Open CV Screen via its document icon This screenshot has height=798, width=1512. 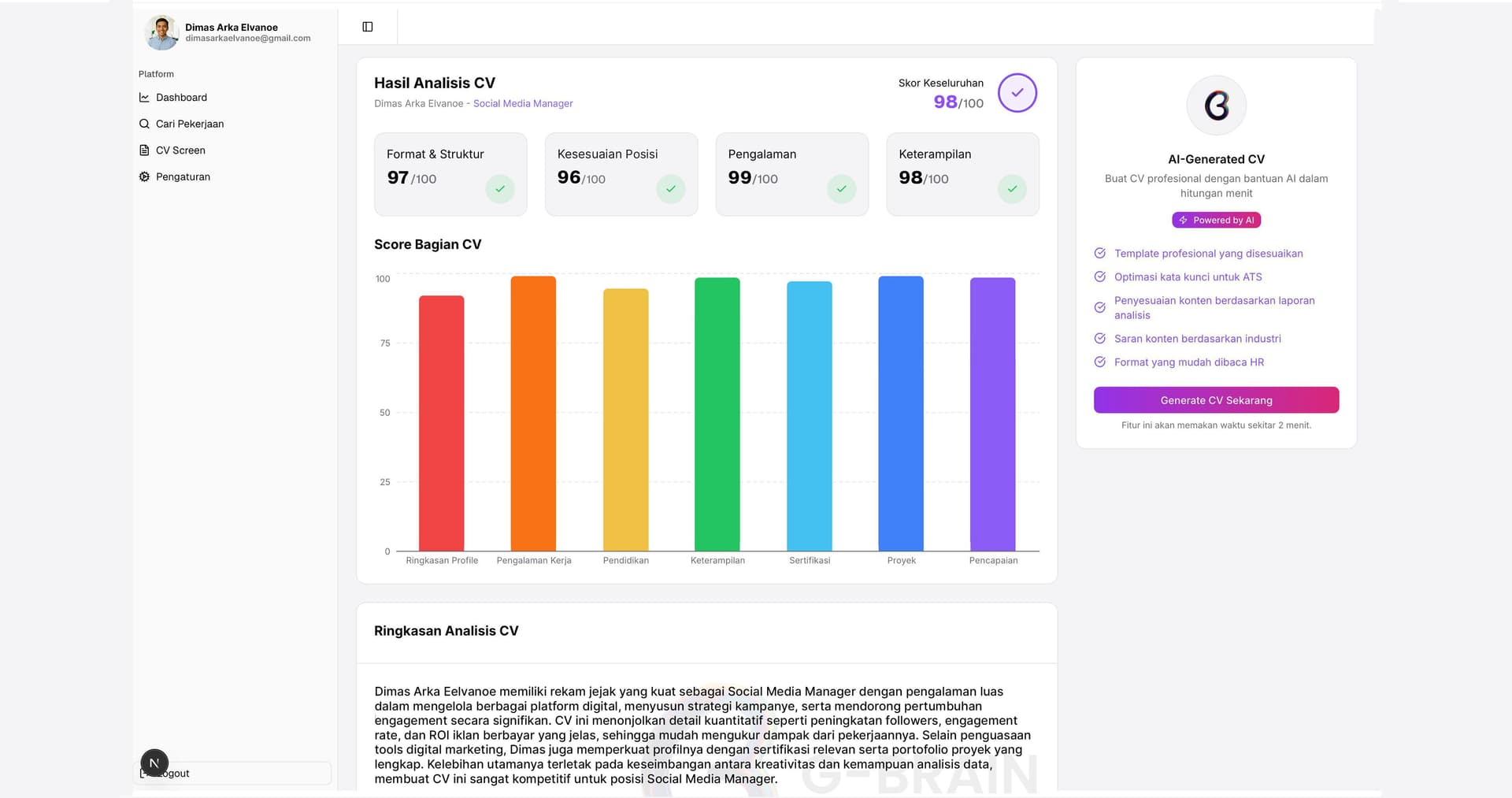[x=144, y=150]
